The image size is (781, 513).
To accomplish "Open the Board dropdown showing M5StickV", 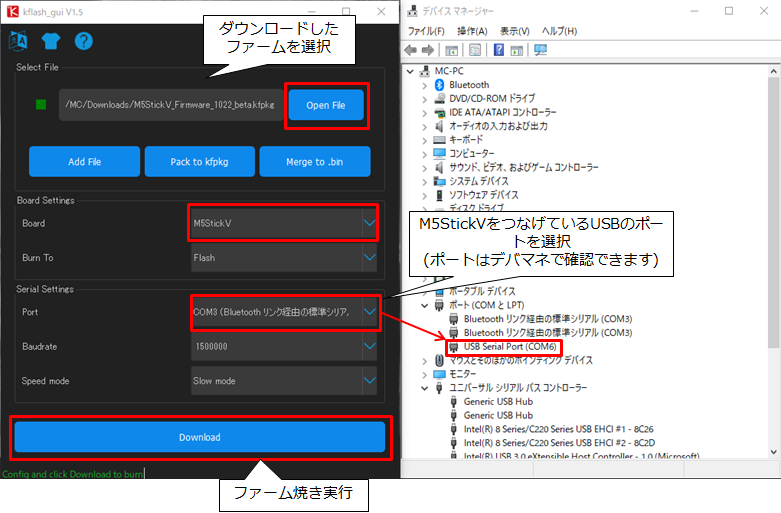I will click(x=284, y=223).
